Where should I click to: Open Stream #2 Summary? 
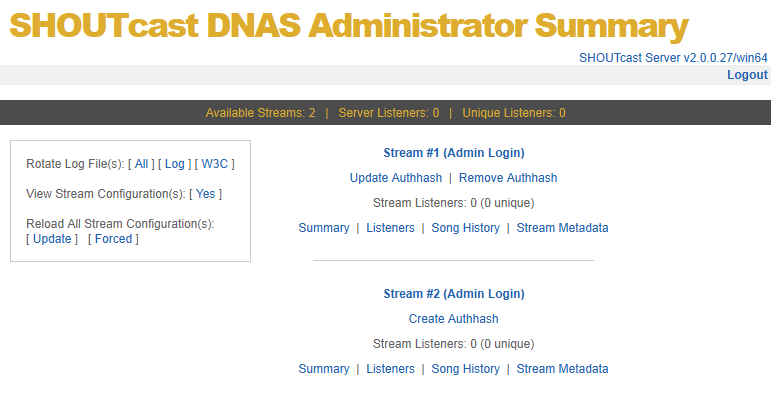[323, 369]
